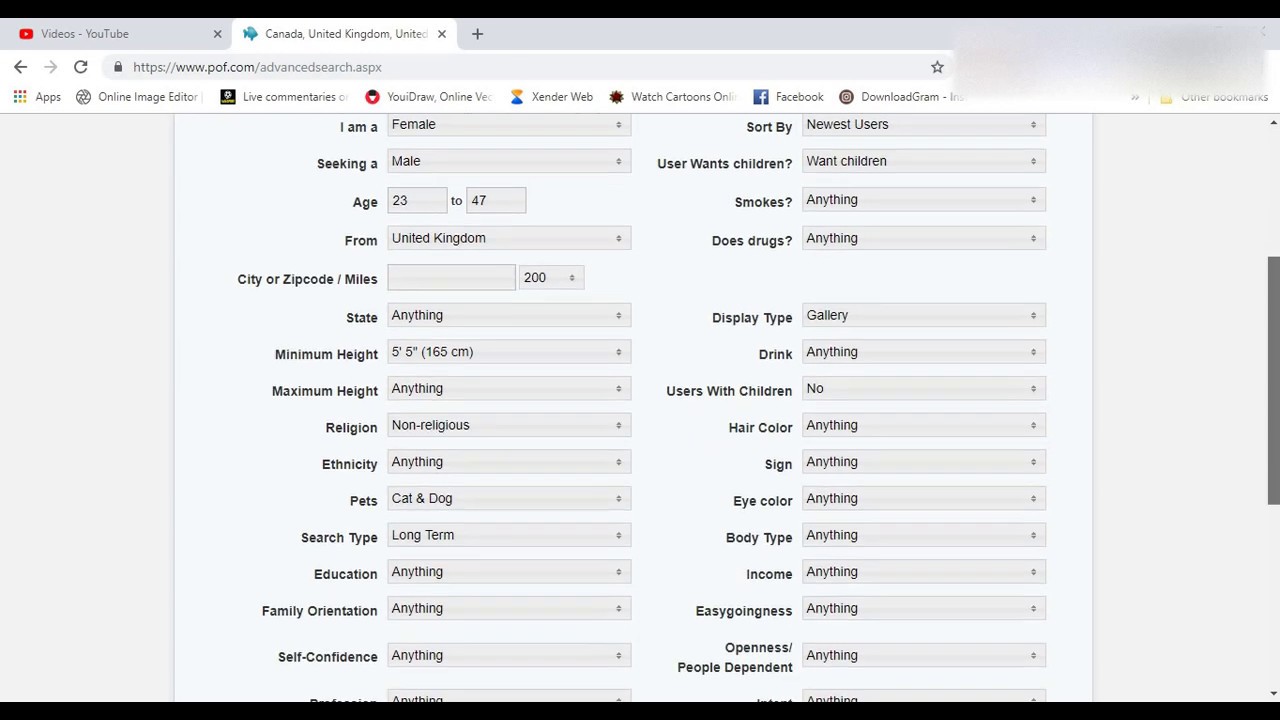Click the address bar URL
This screenshot has height=720, width=1280.
(x=257, y=67)
